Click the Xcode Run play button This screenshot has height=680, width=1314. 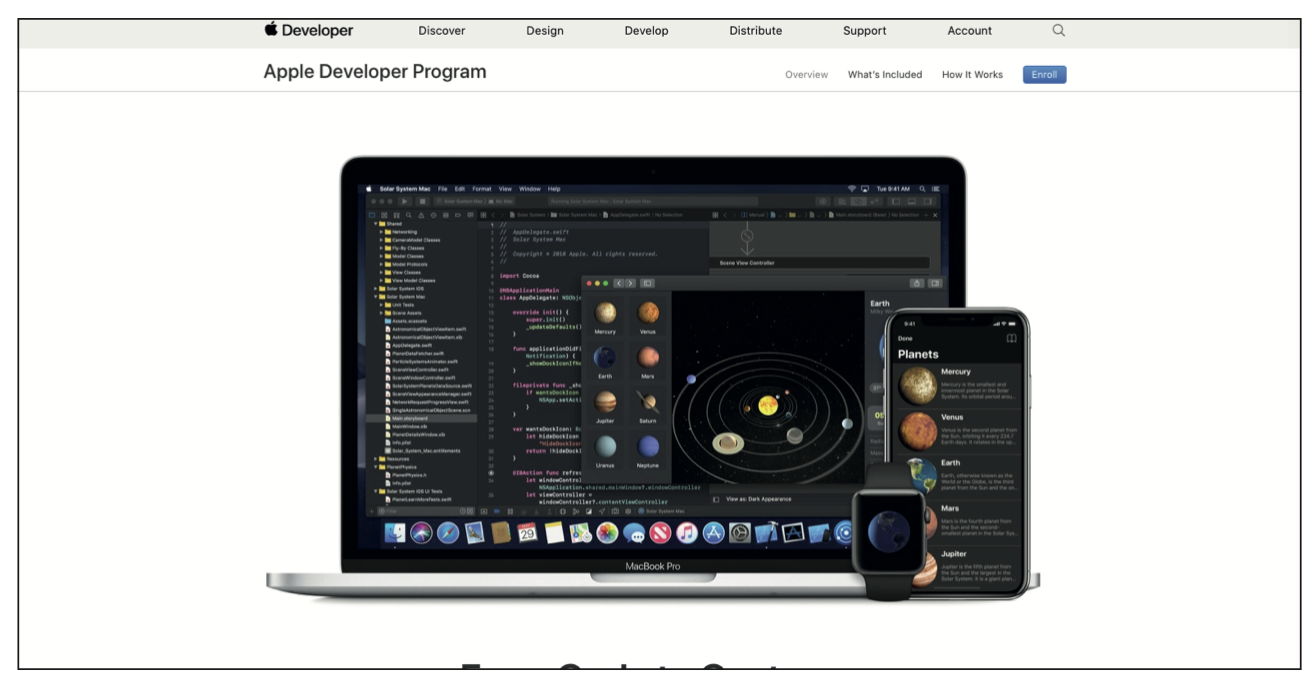[x=404, y=201]
